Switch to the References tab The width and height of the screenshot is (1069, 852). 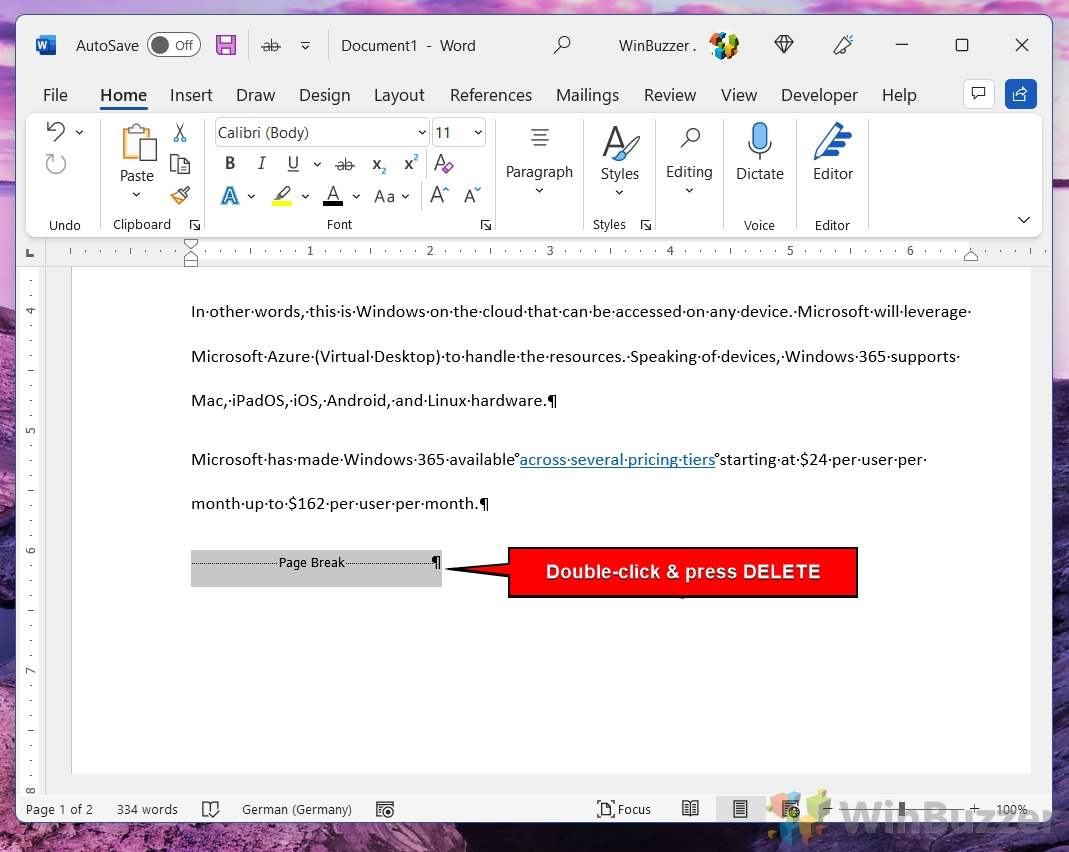point(491,95)
